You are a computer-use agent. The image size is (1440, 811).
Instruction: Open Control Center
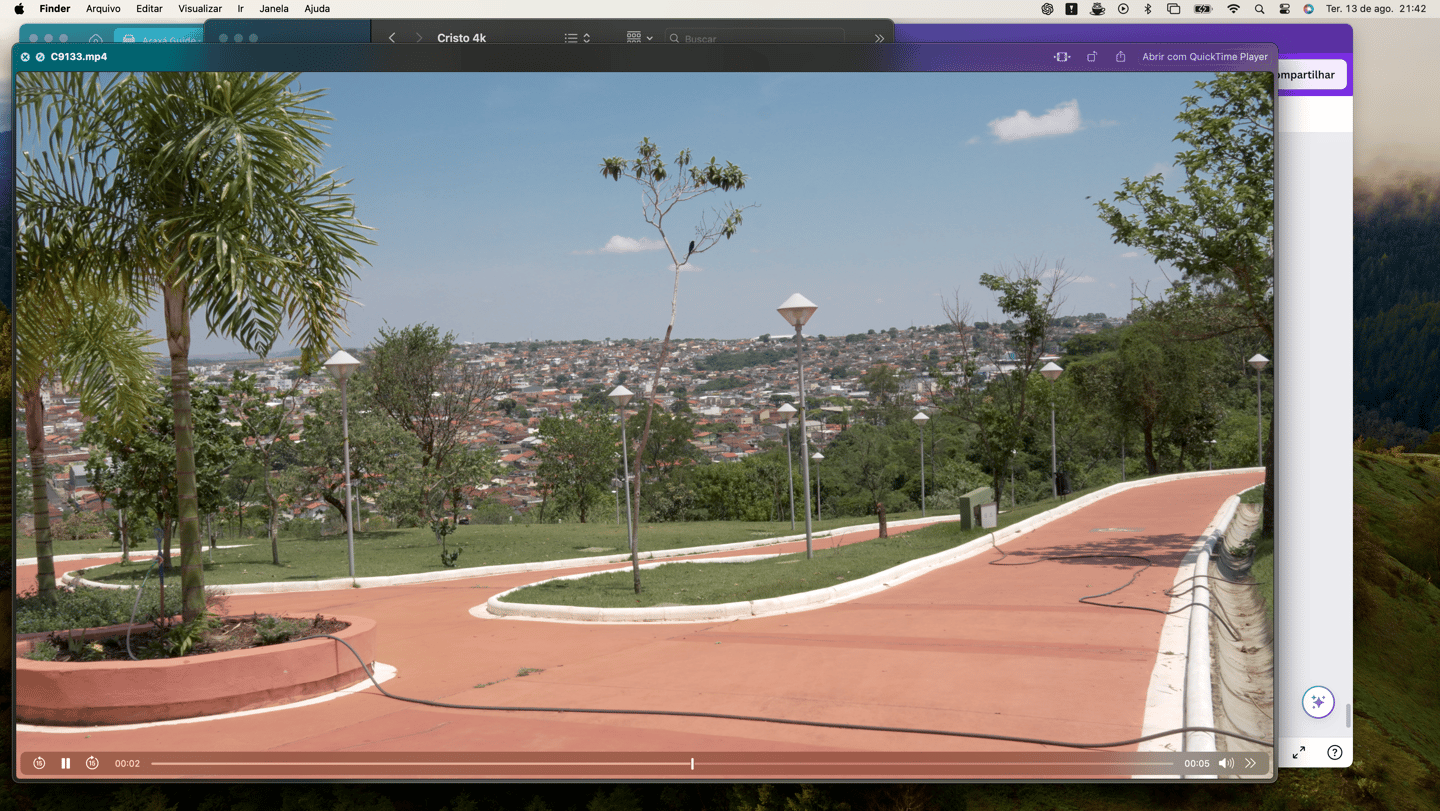point(1285,9)
